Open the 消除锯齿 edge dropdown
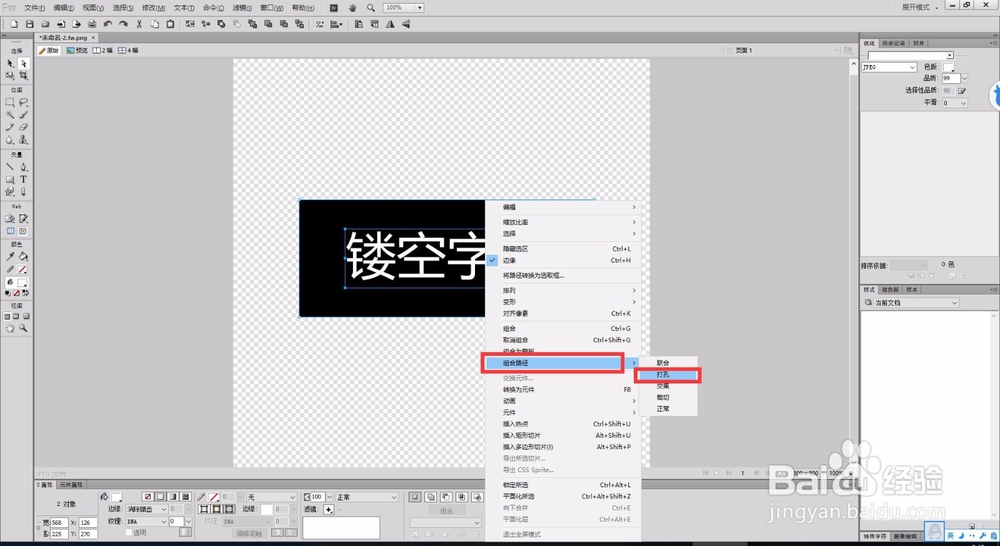Viewport: 1000px width, 546px height. pyautogui.click(x=146, y=509)
